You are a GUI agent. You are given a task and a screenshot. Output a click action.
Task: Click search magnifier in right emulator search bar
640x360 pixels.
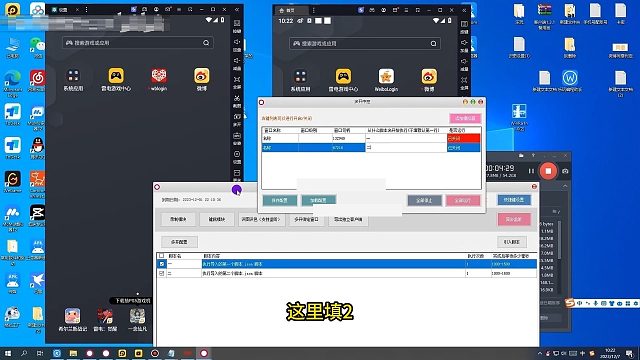pyautogui.click(x=433, y=43)
